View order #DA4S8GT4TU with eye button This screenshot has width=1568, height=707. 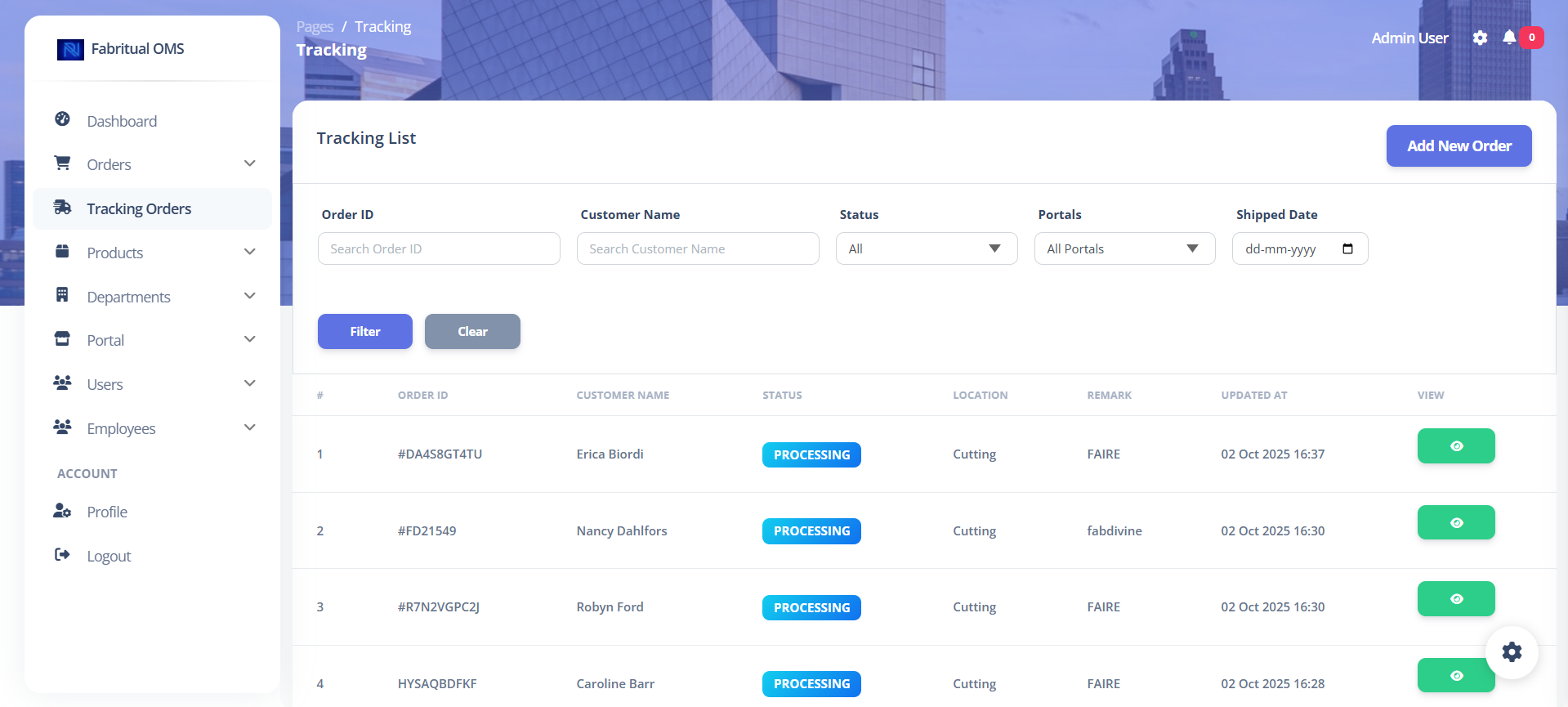point(1455,446)
